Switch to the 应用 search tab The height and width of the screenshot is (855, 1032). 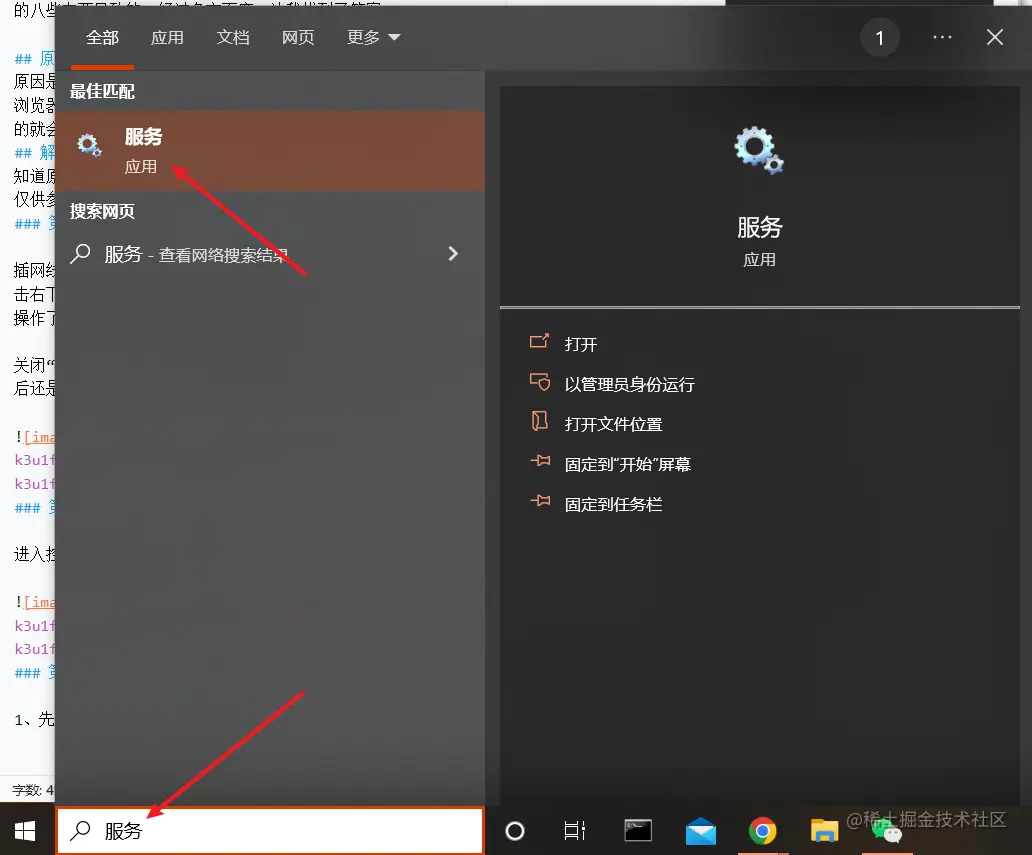point(167,38)
